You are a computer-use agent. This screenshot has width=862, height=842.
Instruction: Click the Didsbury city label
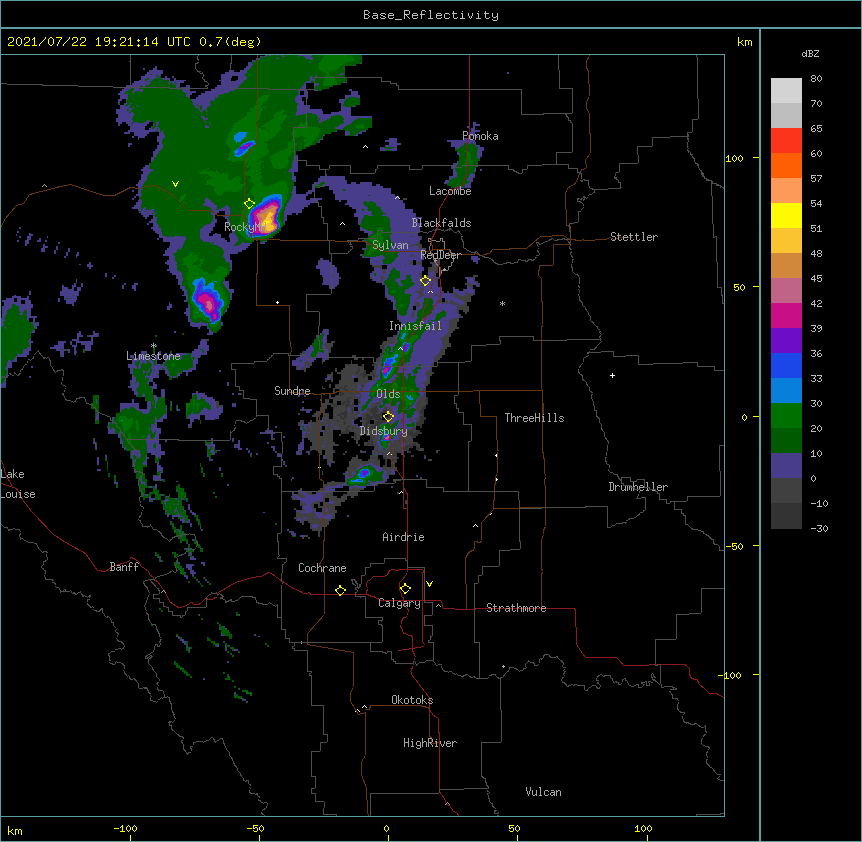coord(383,431)
